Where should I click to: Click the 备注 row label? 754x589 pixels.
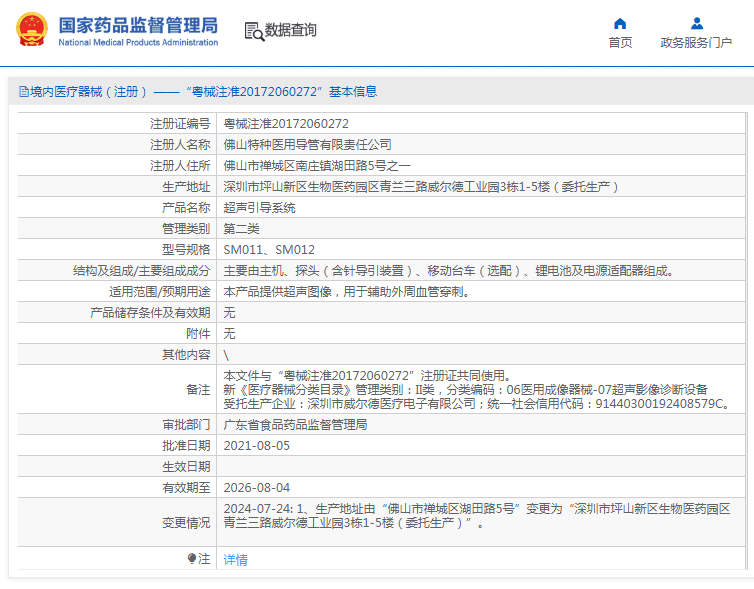[x=198, y=389]
